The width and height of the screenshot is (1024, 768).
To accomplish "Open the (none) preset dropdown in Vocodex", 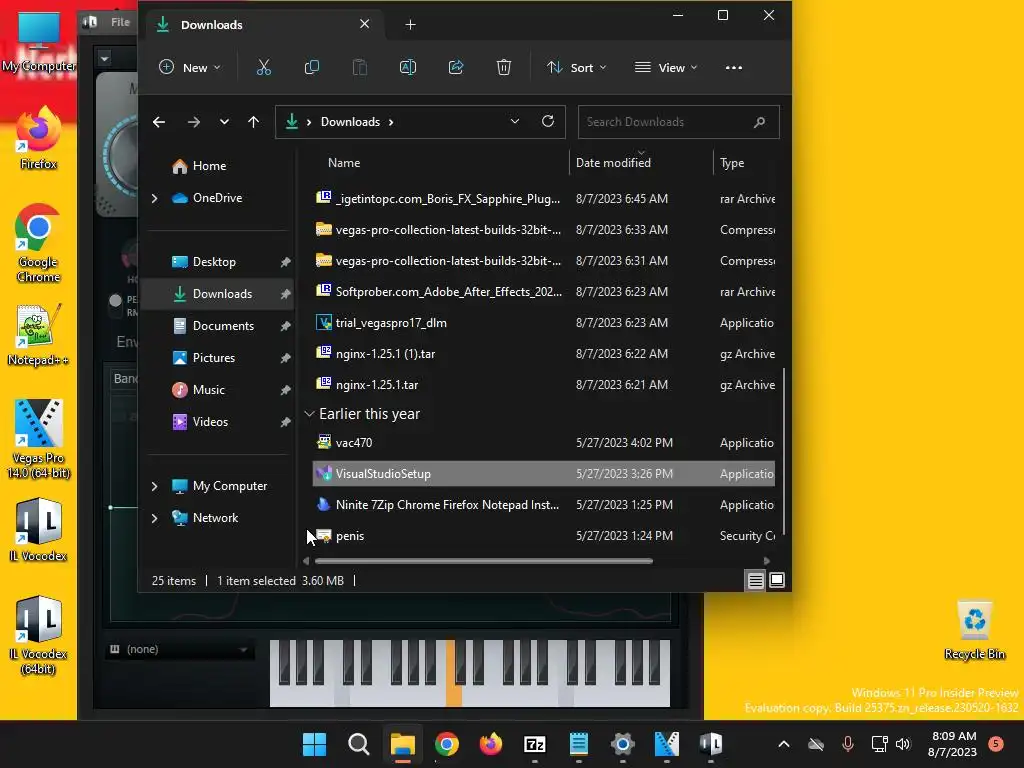I will tap(179, 649).
